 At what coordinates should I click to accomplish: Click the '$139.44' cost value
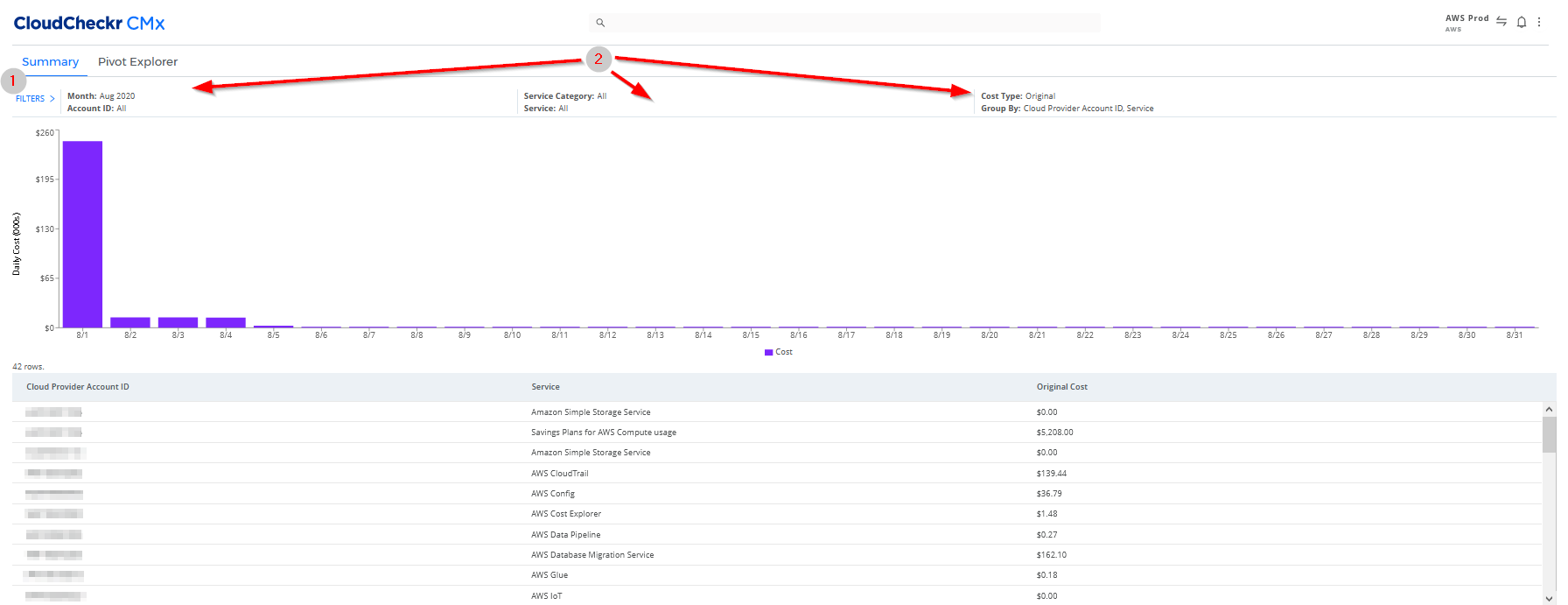[1052, 474]
